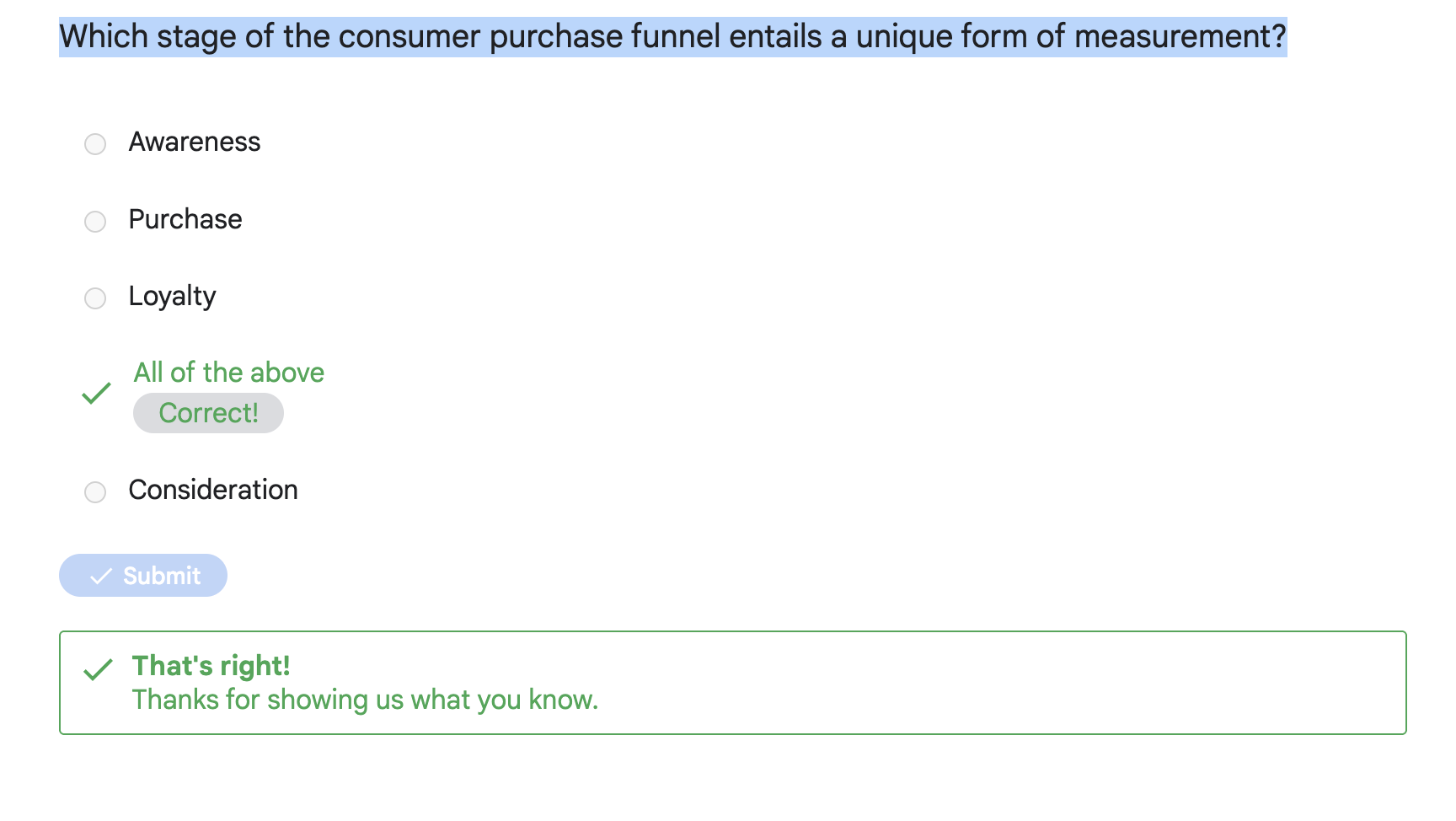Click the 'That's right!' feedback heading
This screenshot has width=1456, height=821.
[x=211, y=666]
